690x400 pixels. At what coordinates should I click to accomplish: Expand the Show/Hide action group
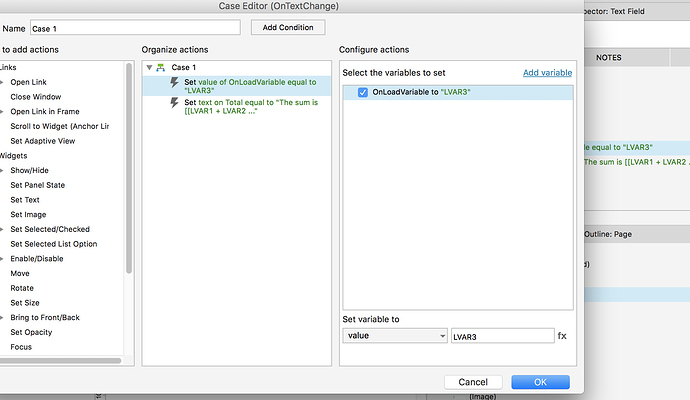(x=4, y=171)
